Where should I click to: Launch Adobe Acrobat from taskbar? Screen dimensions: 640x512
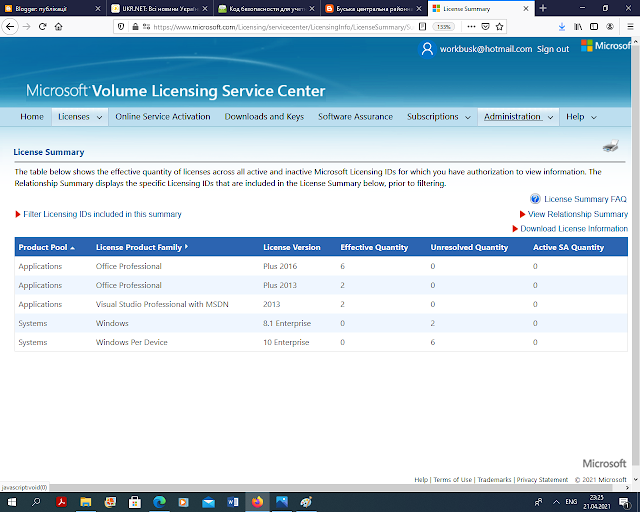tap(61, 502)
